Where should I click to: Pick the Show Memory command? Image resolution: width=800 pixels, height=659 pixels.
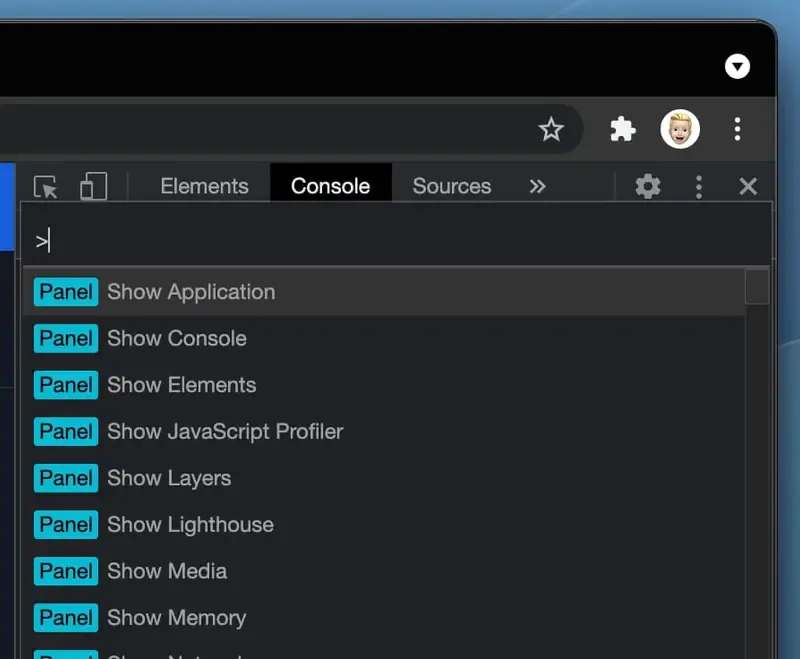(x=384, y=618)
